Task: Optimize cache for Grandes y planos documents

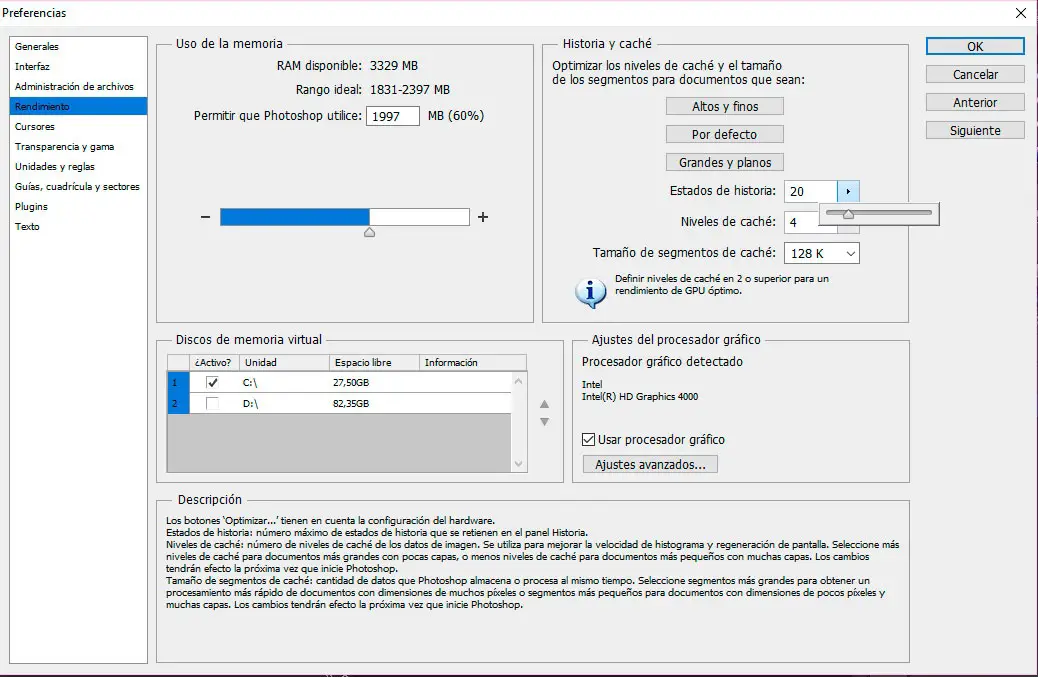Action: (x=725, y=162)
